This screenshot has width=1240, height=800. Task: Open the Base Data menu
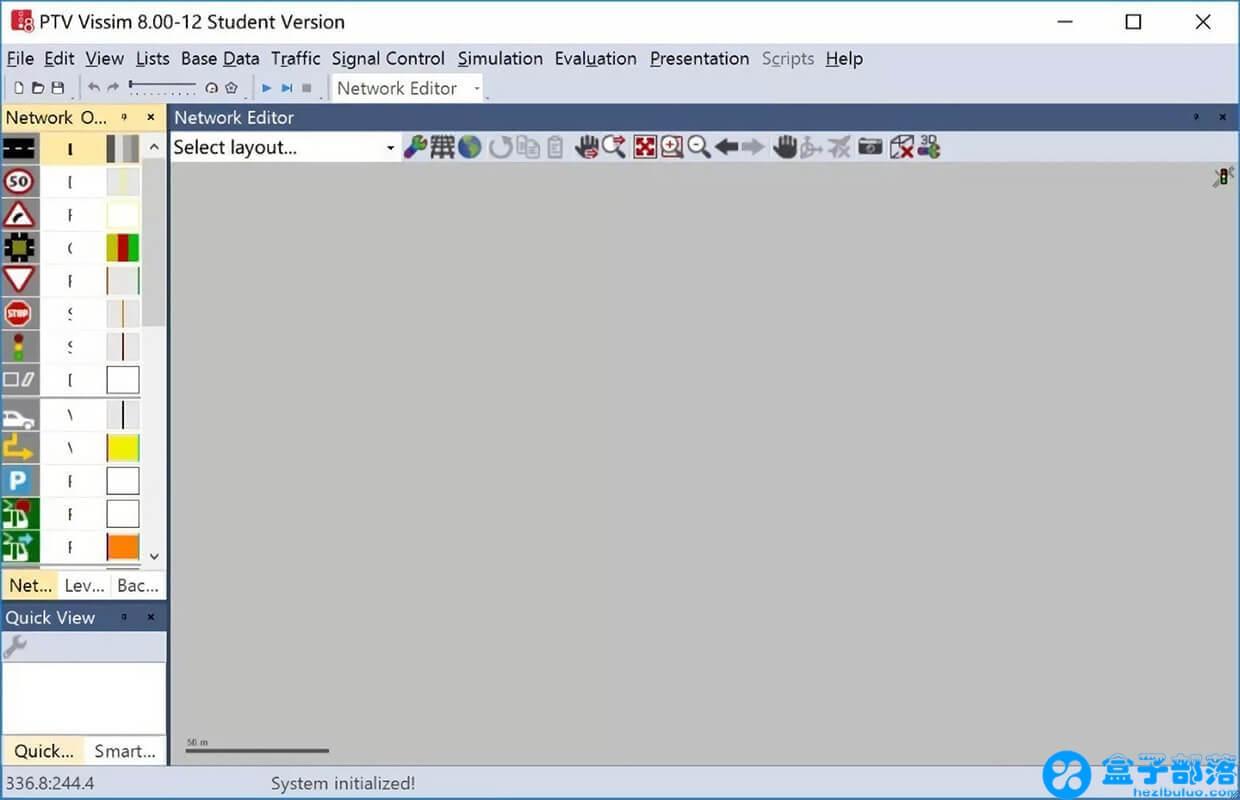pos(220,59)
